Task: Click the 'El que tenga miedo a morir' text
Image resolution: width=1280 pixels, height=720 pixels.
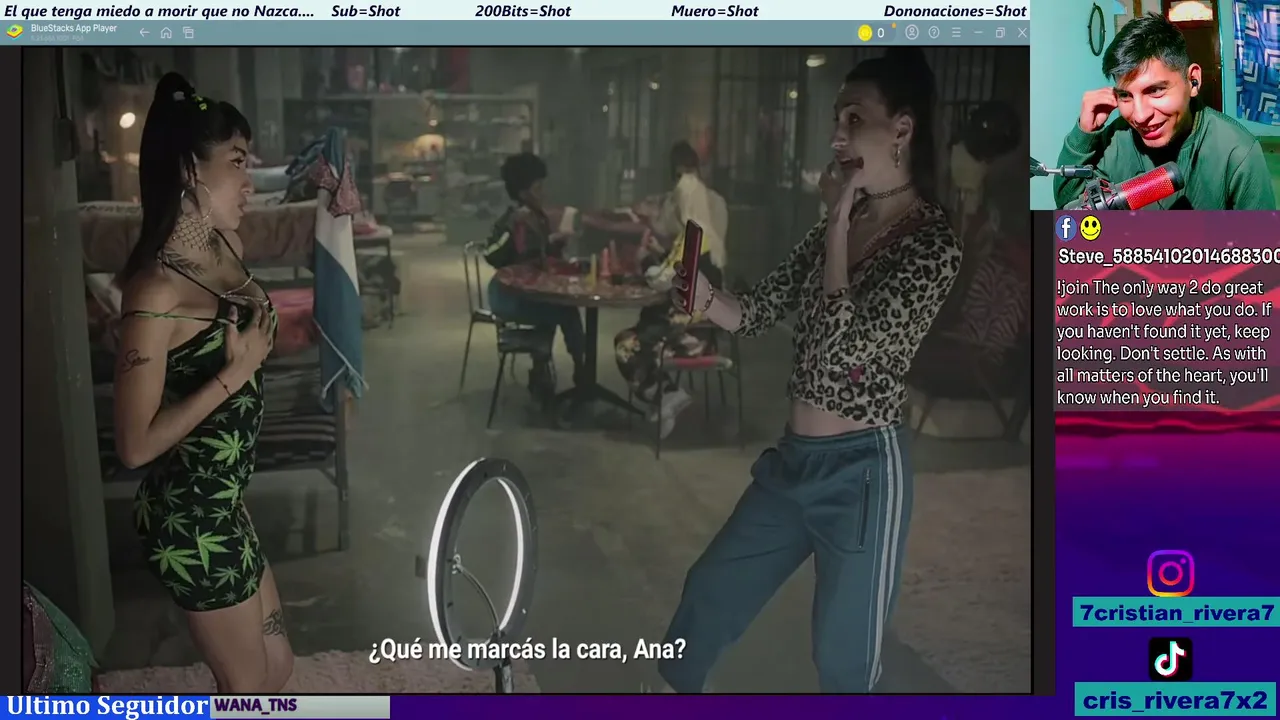Action: (x=160, y=11)
